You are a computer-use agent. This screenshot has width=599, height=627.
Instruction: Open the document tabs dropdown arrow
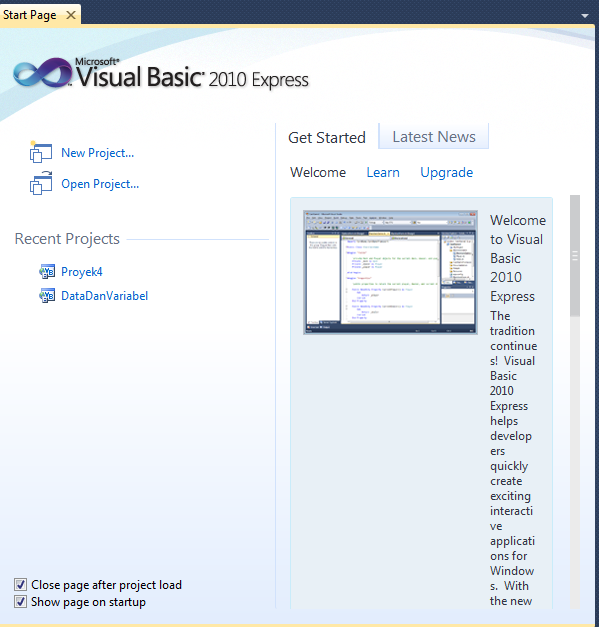point(585,16)
